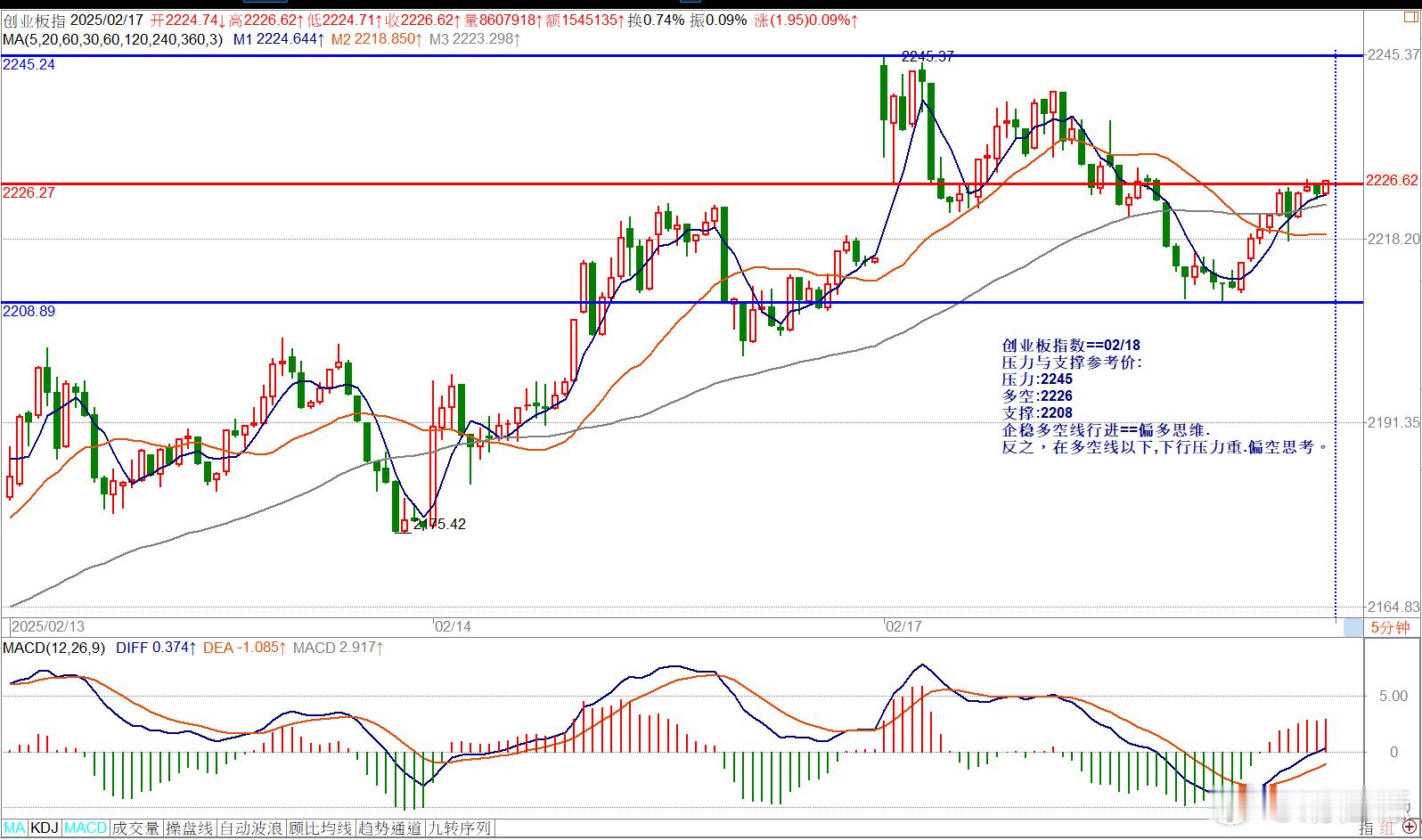Click the MACD 2.917 value
This screenshot has width=1422, height=840.
tap(339, 648)
